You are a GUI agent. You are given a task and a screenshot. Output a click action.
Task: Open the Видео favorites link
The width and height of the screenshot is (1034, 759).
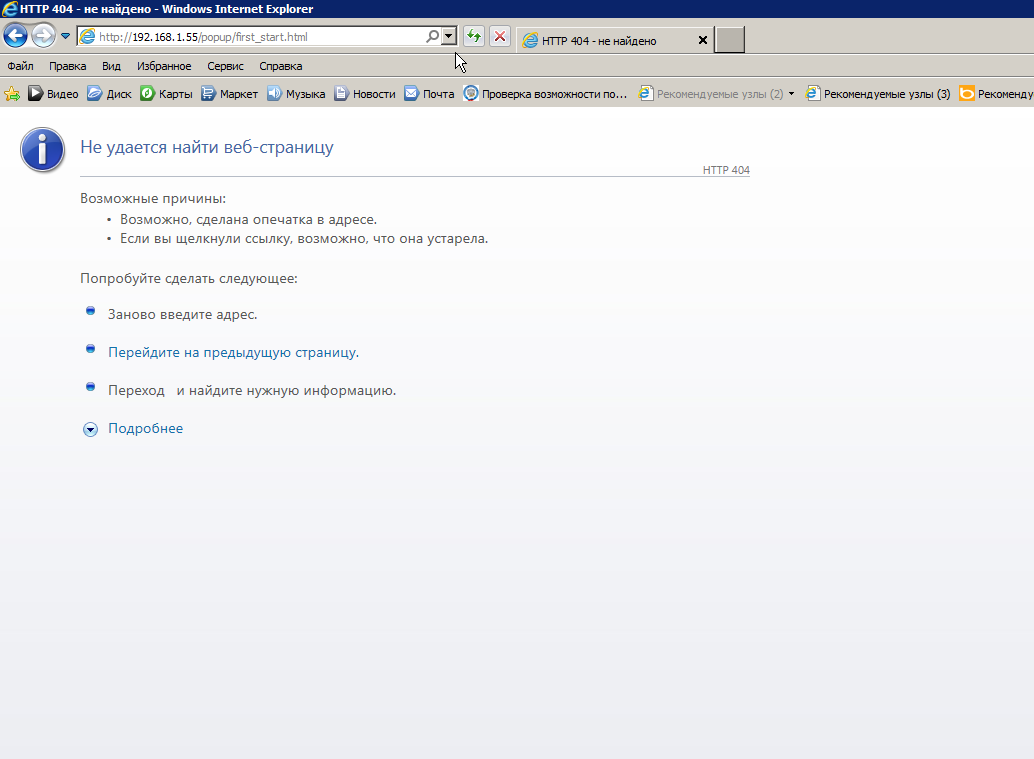pos(53,94)
